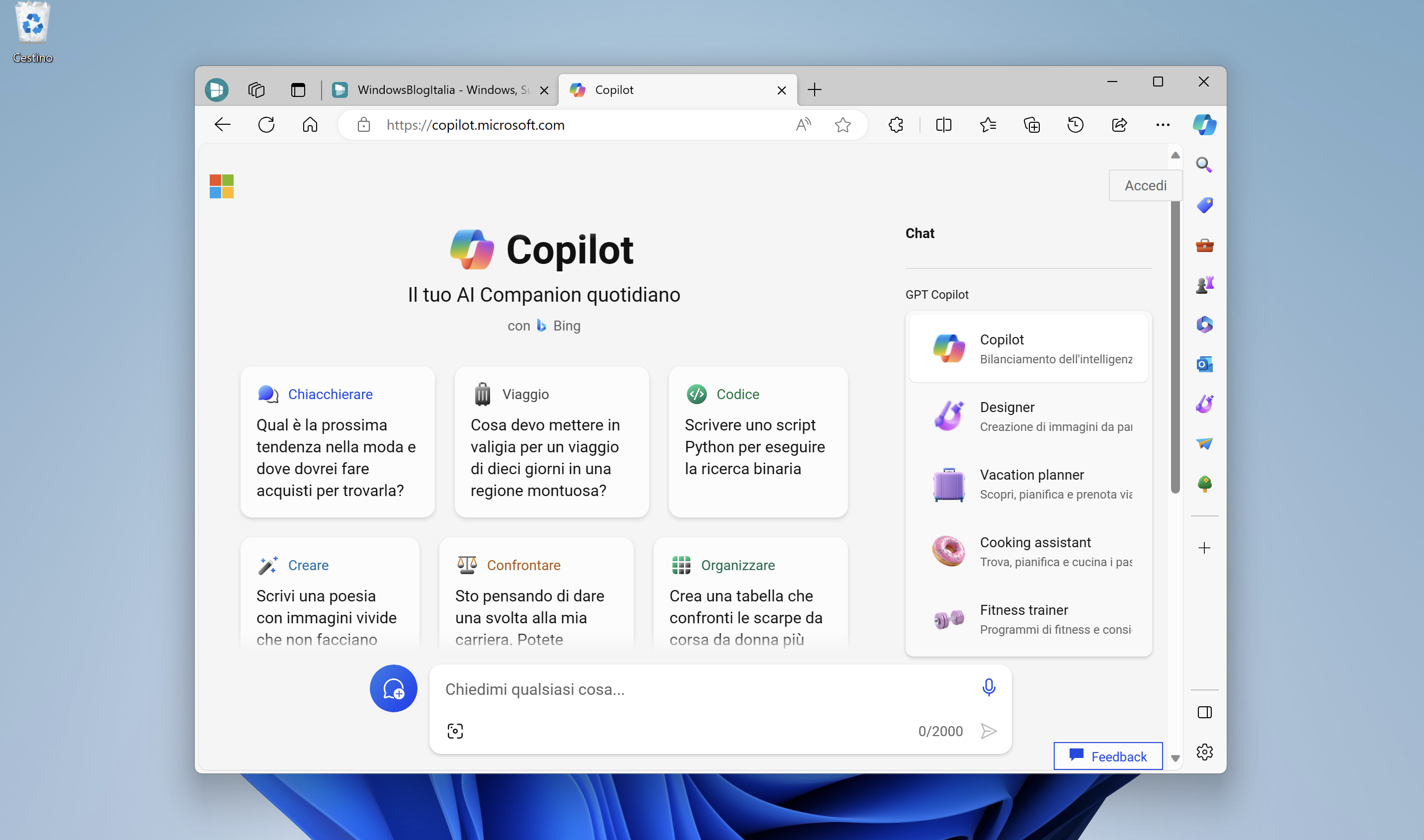The height and width of the screenshot is (840, 1424).
Task: Open sidebar Tools briefcase
Action: coord(1204,245)
